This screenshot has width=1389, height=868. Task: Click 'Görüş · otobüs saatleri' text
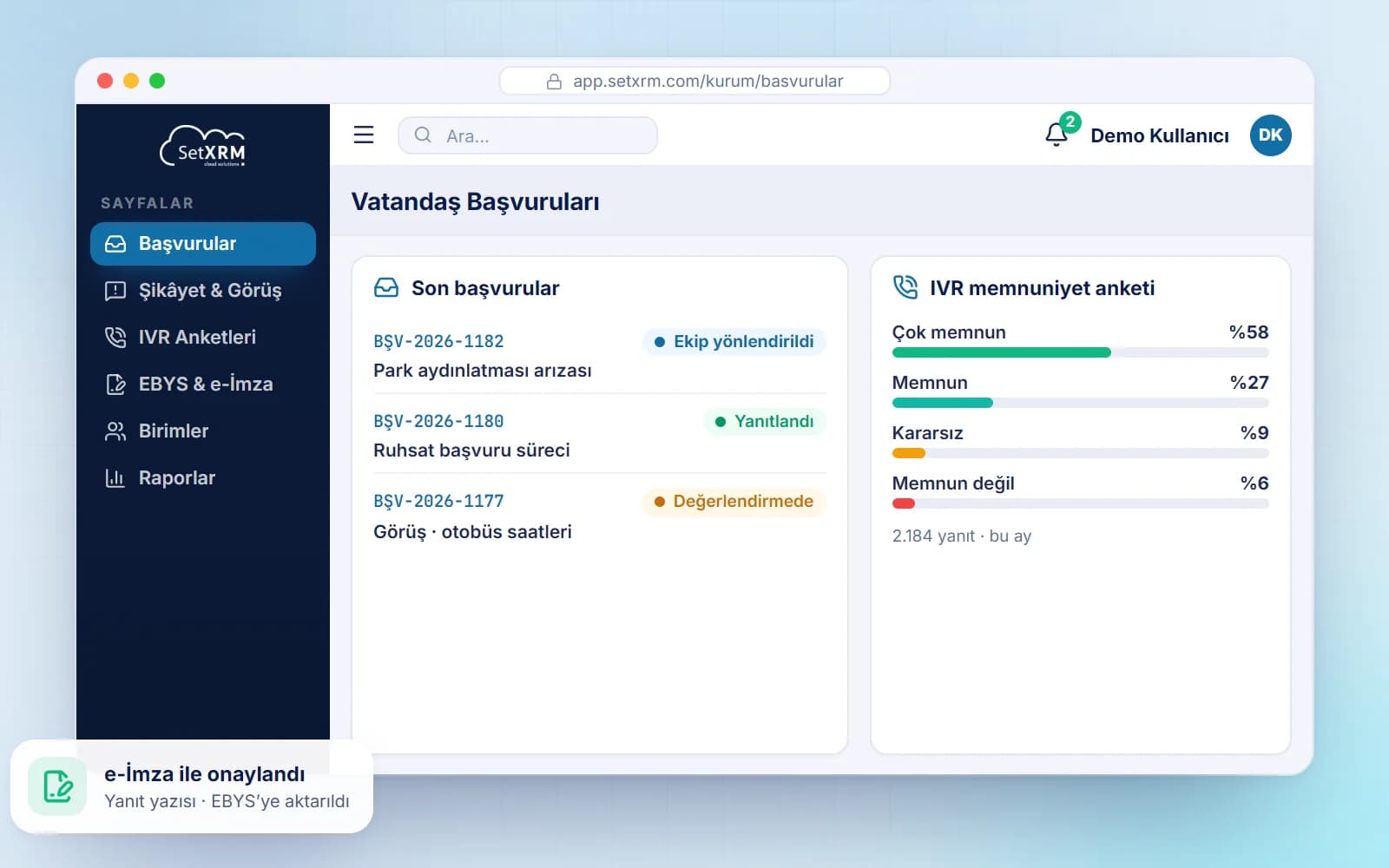click(x=472, y=531)
